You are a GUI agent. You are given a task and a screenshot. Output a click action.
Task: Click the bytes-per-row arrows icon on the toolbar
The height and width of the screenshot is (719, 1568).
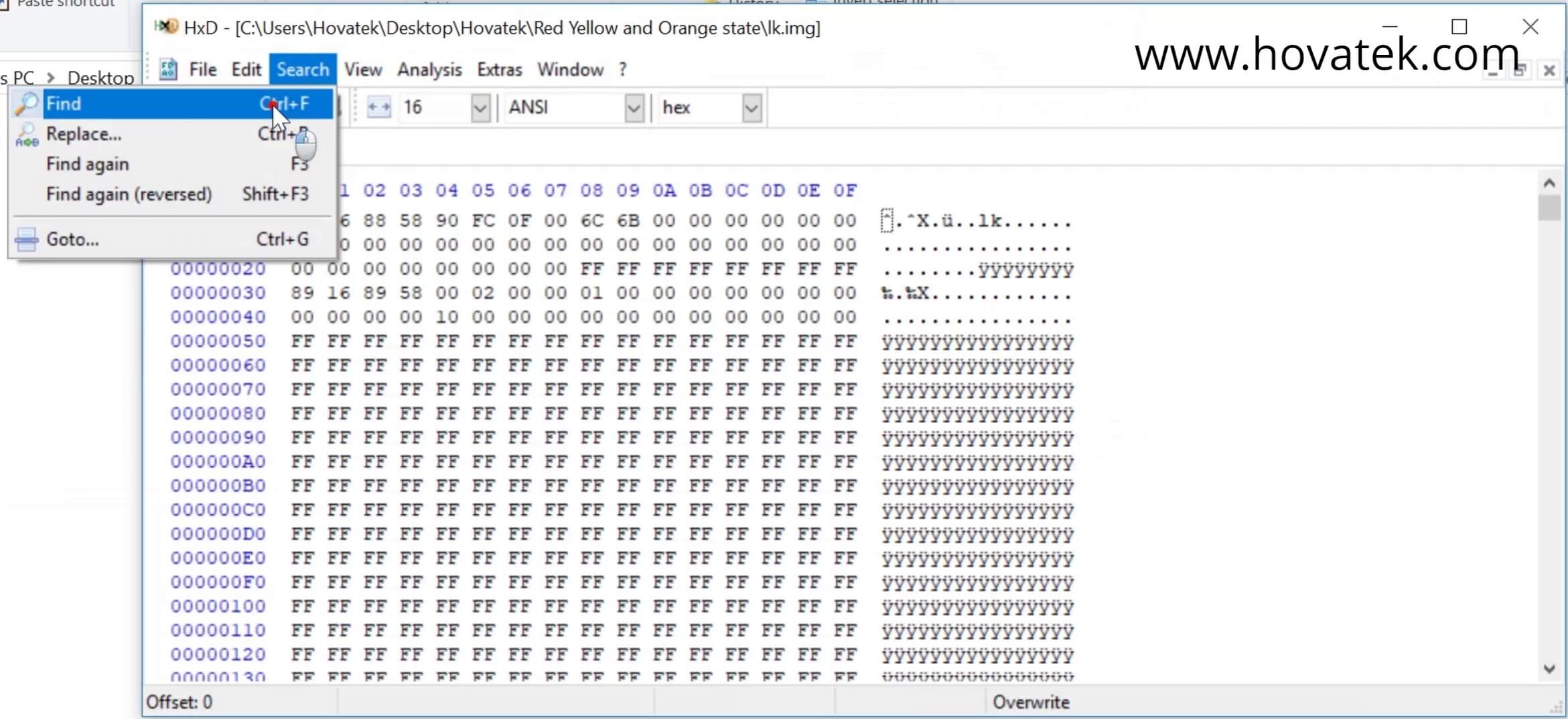[379, 107]
